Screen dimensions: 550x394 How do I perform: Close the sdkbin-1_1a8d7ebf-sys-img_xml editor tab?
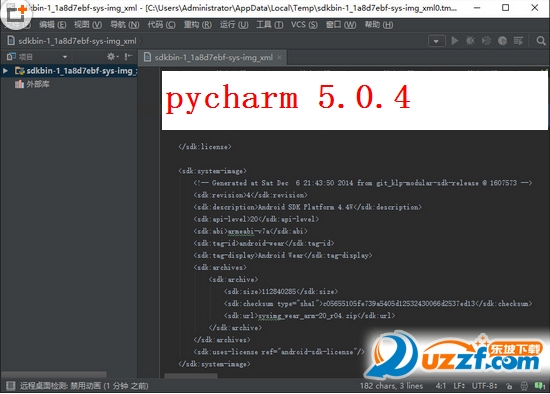[279, 58]
